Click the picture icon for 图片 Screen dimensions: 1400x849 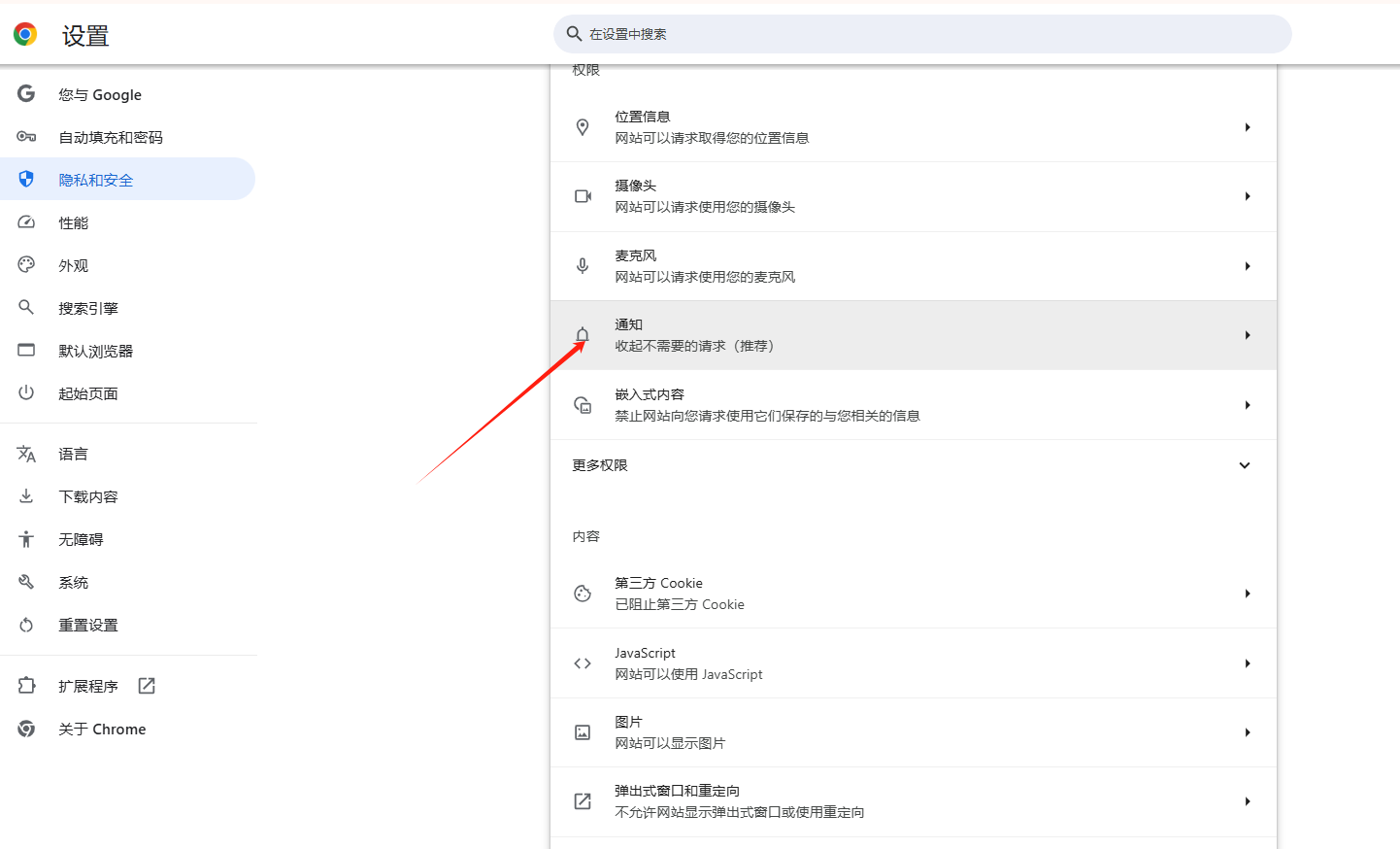point(583,732)
